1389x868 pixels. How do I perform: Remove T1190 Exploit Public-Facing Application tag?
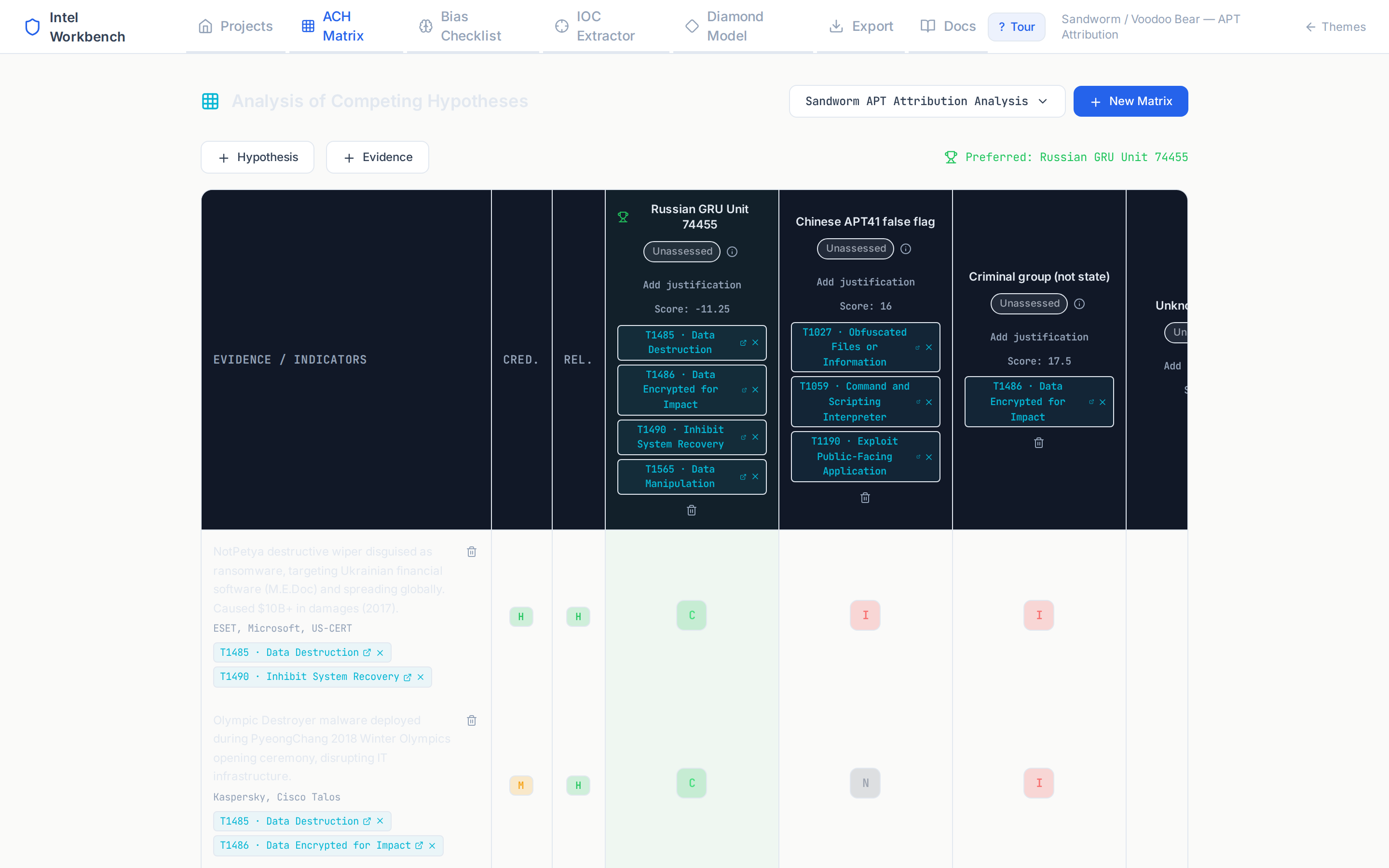pos(929,457)
